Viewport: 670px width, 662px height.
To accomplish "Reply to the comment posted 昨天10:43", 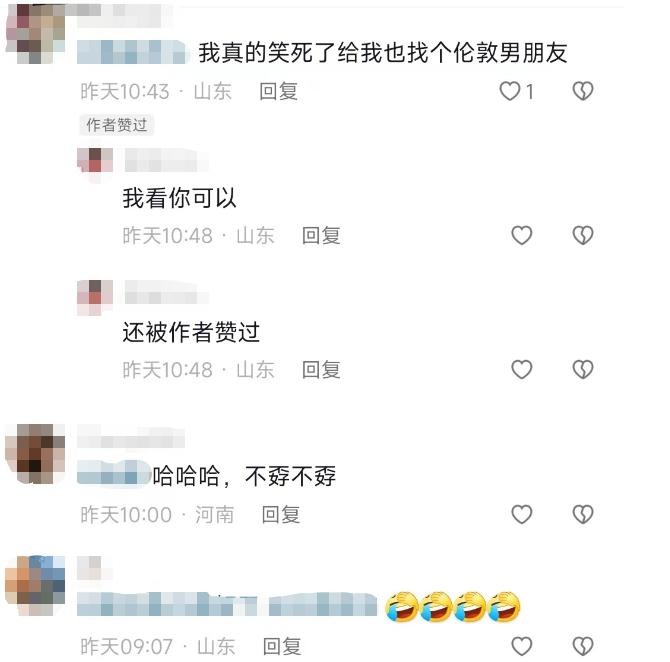I will coord(278,91).
